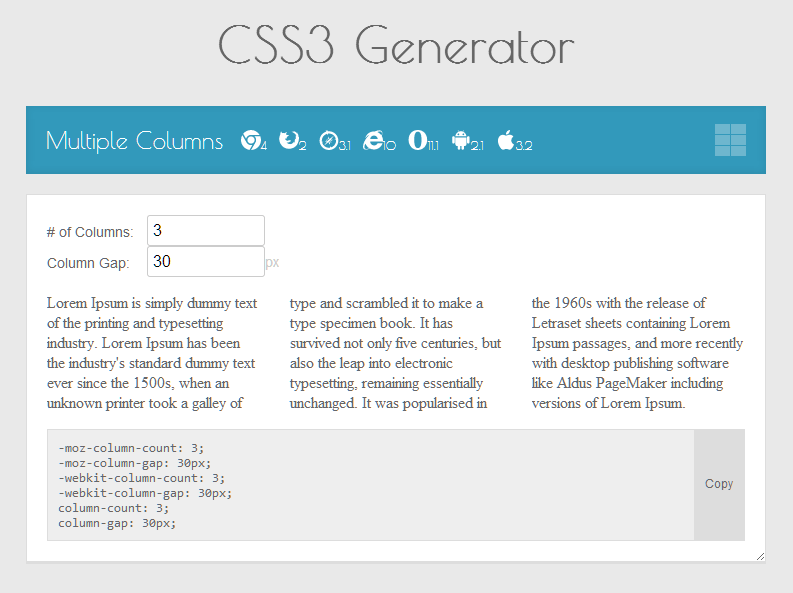Click the CSS3 Generator page title
Viewport: 793px width, 593px height.
pos(396,46)
